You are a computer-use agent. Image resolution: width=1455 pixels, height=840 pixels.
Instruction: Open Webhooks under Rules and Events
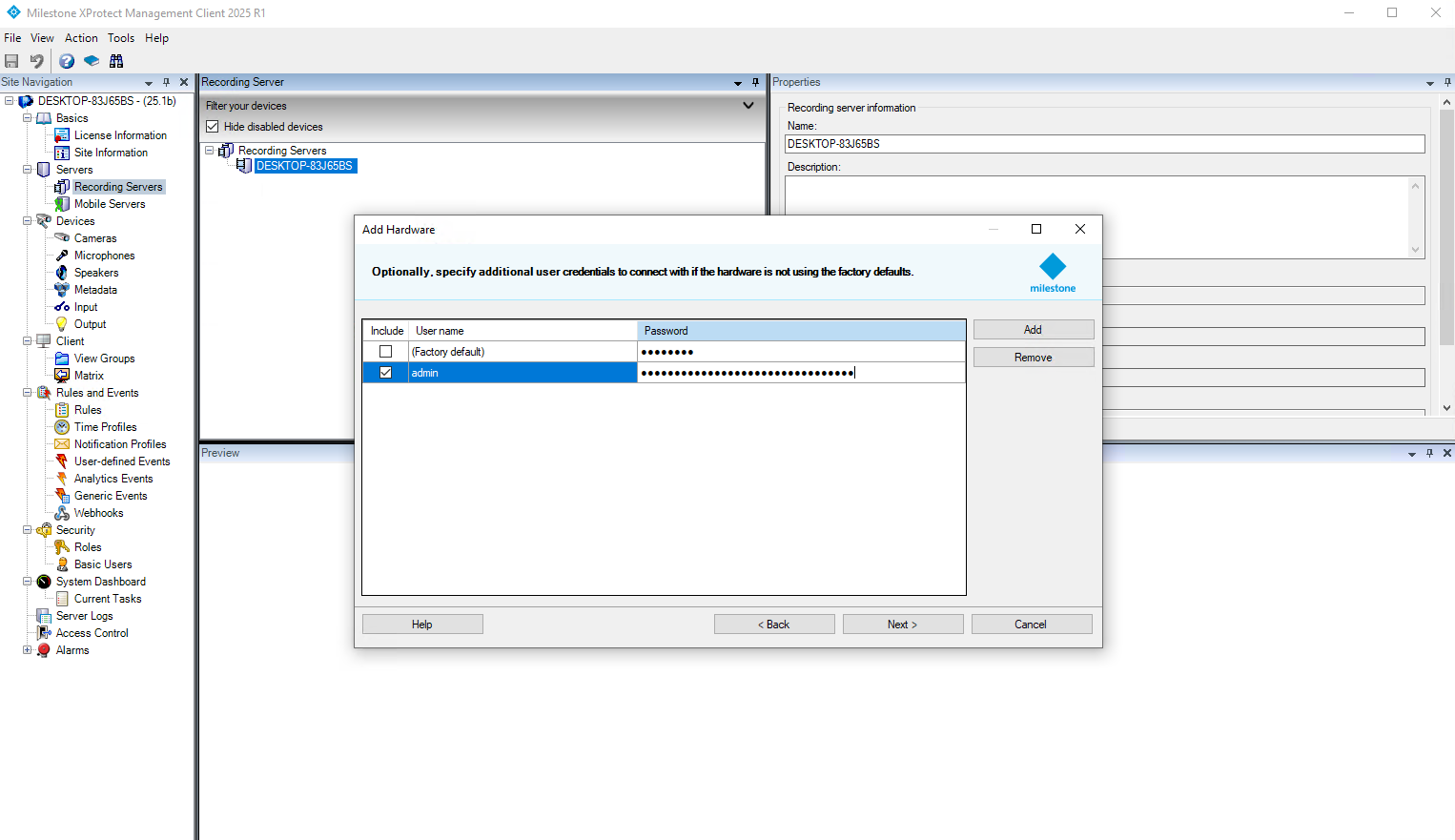point(98,513)
